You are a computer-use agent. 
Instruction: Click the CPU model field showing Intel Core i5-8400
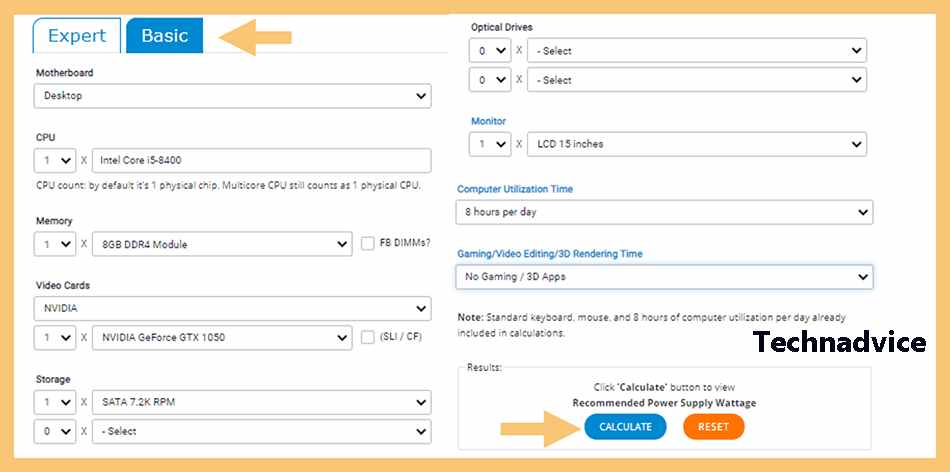coord(262,161)
